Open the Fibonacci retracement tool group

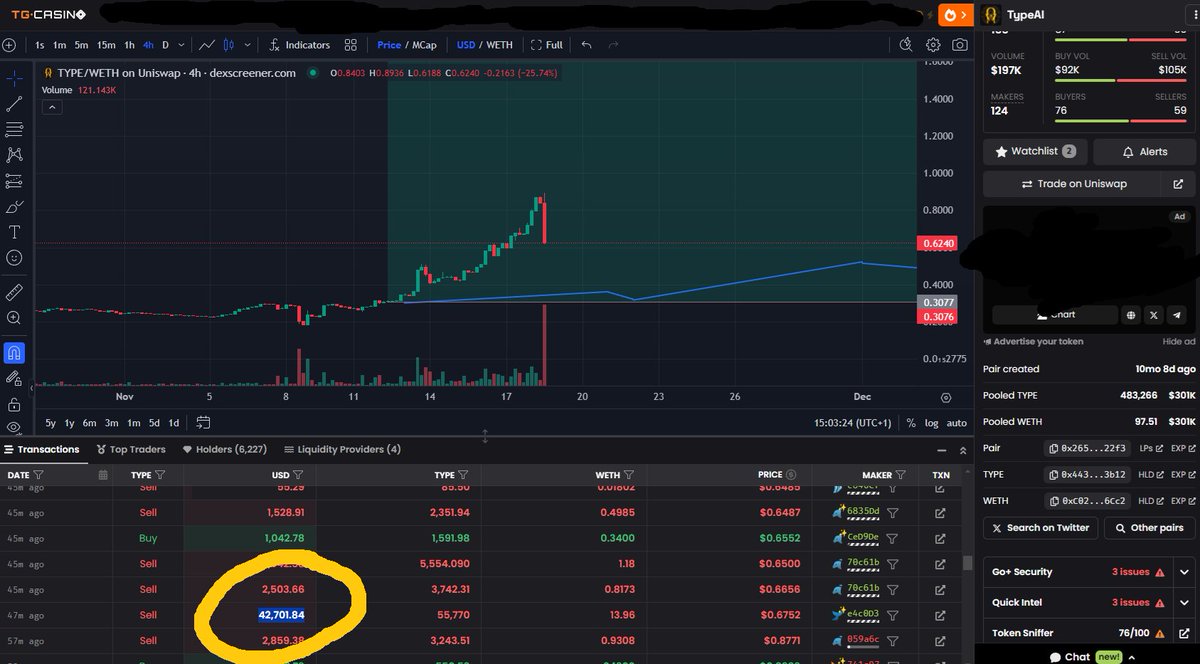point(14,130)
